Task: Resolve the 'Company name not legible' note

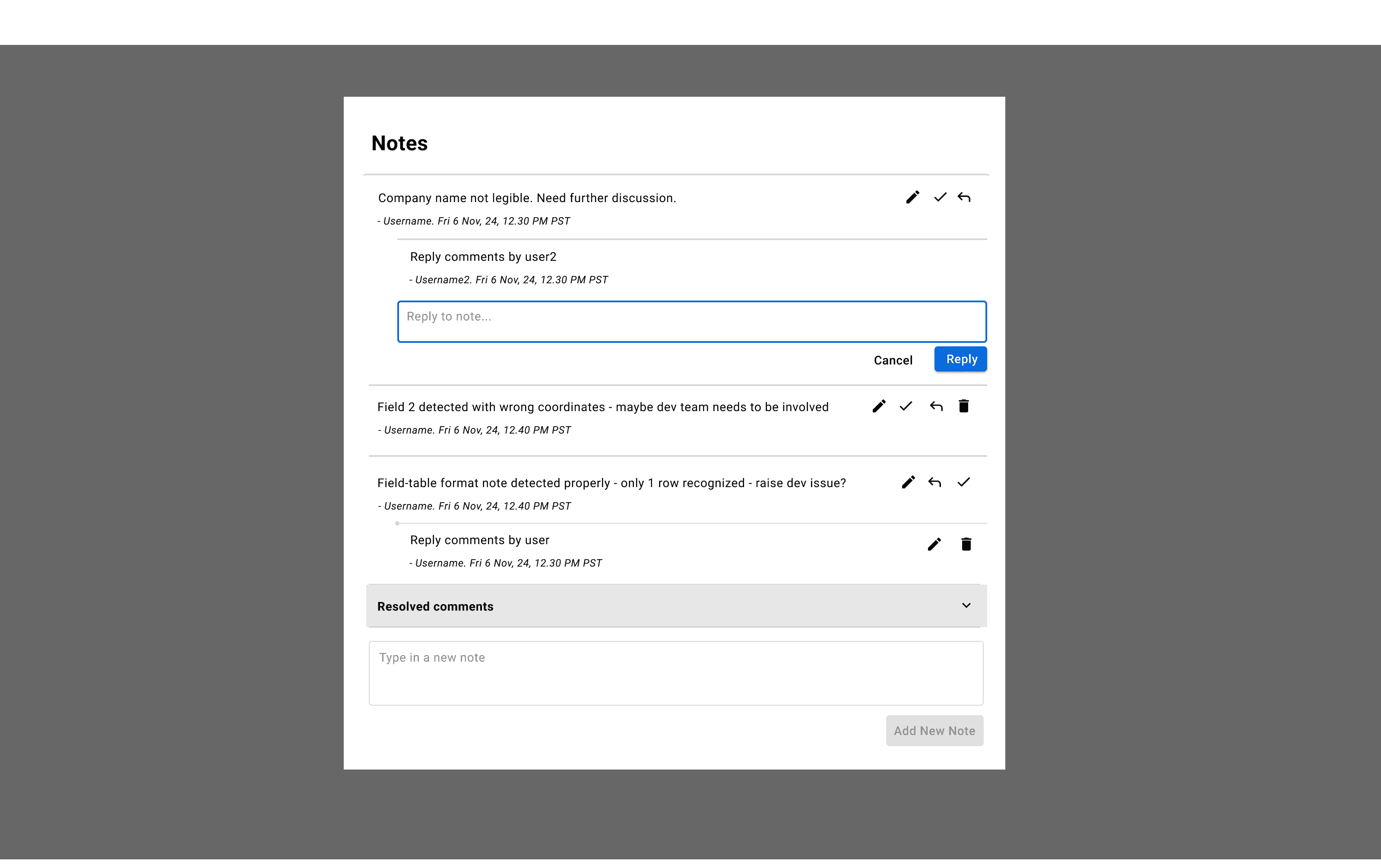Action: point(940,197)
